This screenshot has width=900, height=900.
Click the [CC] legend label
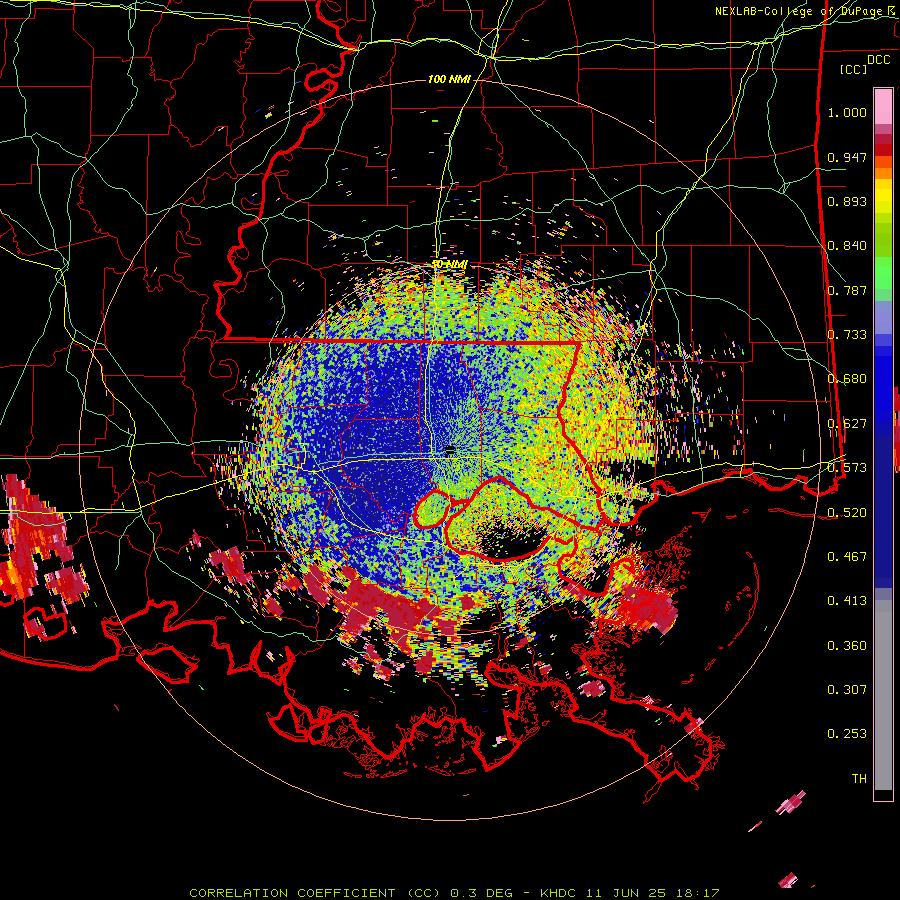pos(854,69)
